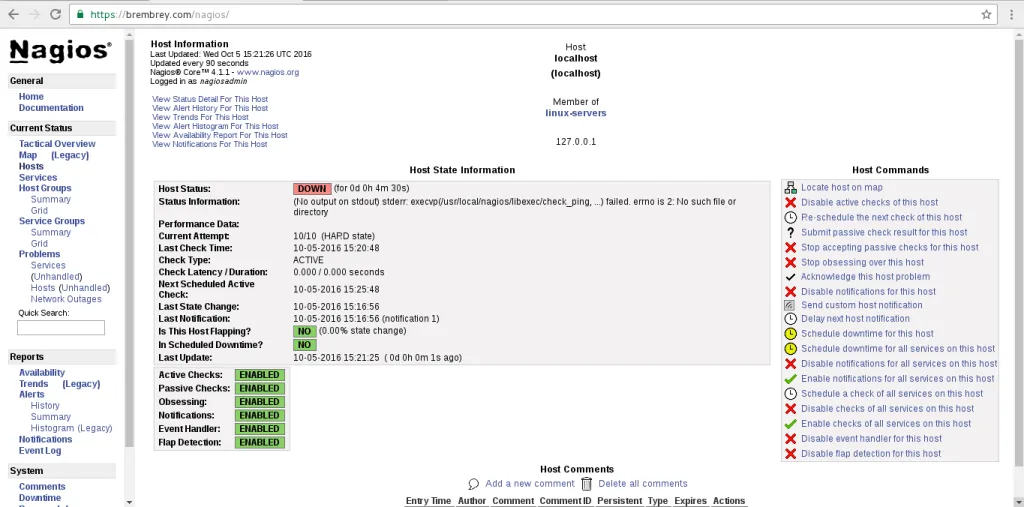The image size is (1024, 507).
Task: Open Network Outages under Problems
Action: point(66,299)
